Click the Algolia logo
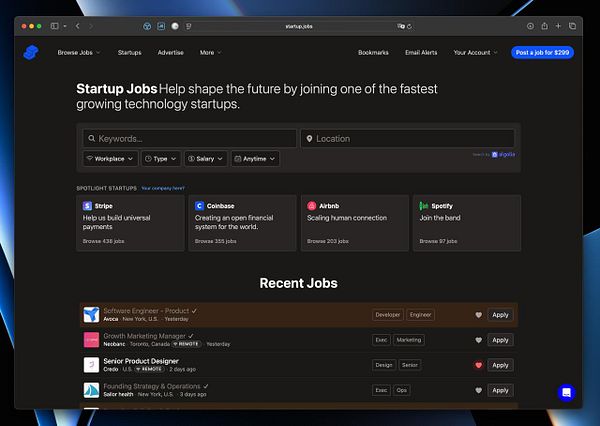The height and width of the screenshot is (426, 600). (x=504, y=155)
